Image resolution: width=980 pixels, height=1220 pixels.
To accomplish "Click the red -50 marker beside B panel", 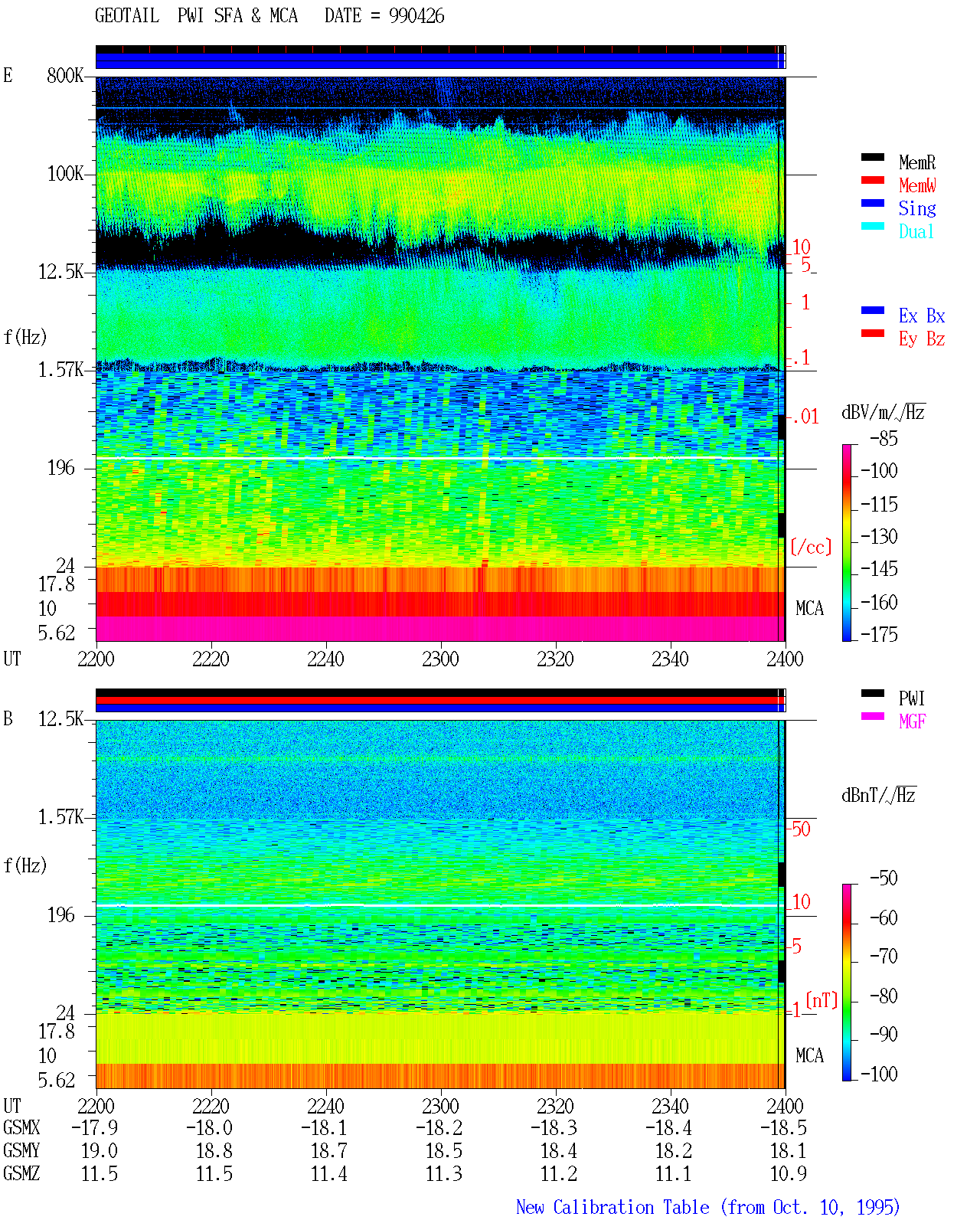I will (799, 829).
